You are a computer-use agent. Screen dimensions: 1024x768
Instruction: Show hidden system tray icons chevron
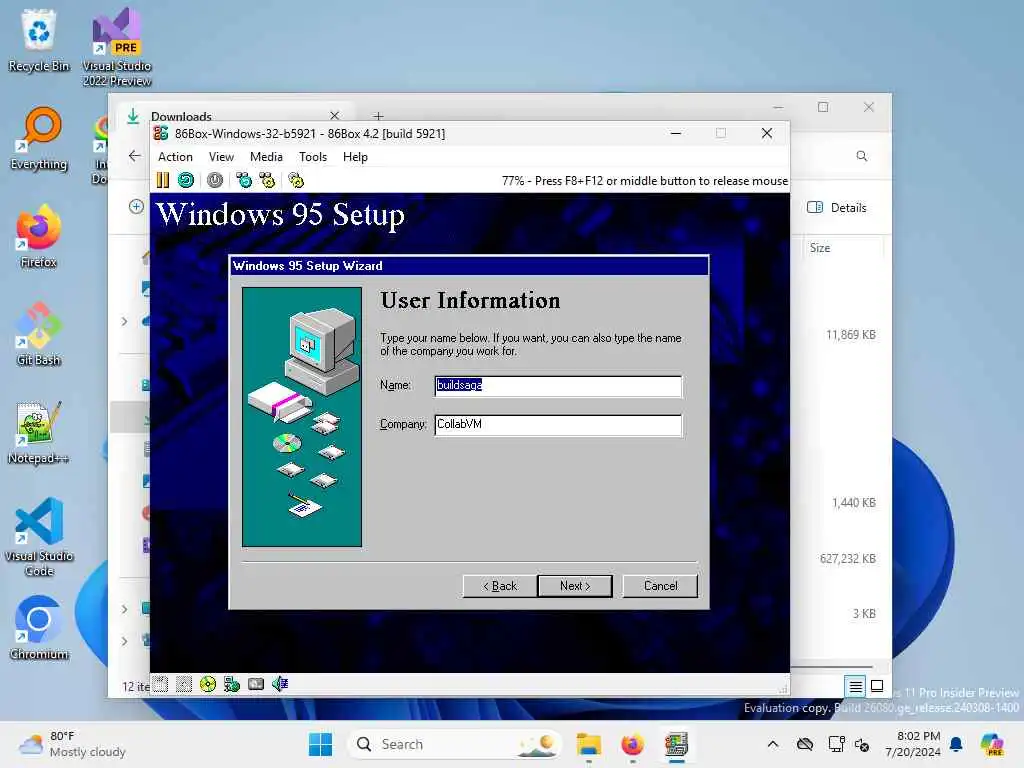point(773,744)
